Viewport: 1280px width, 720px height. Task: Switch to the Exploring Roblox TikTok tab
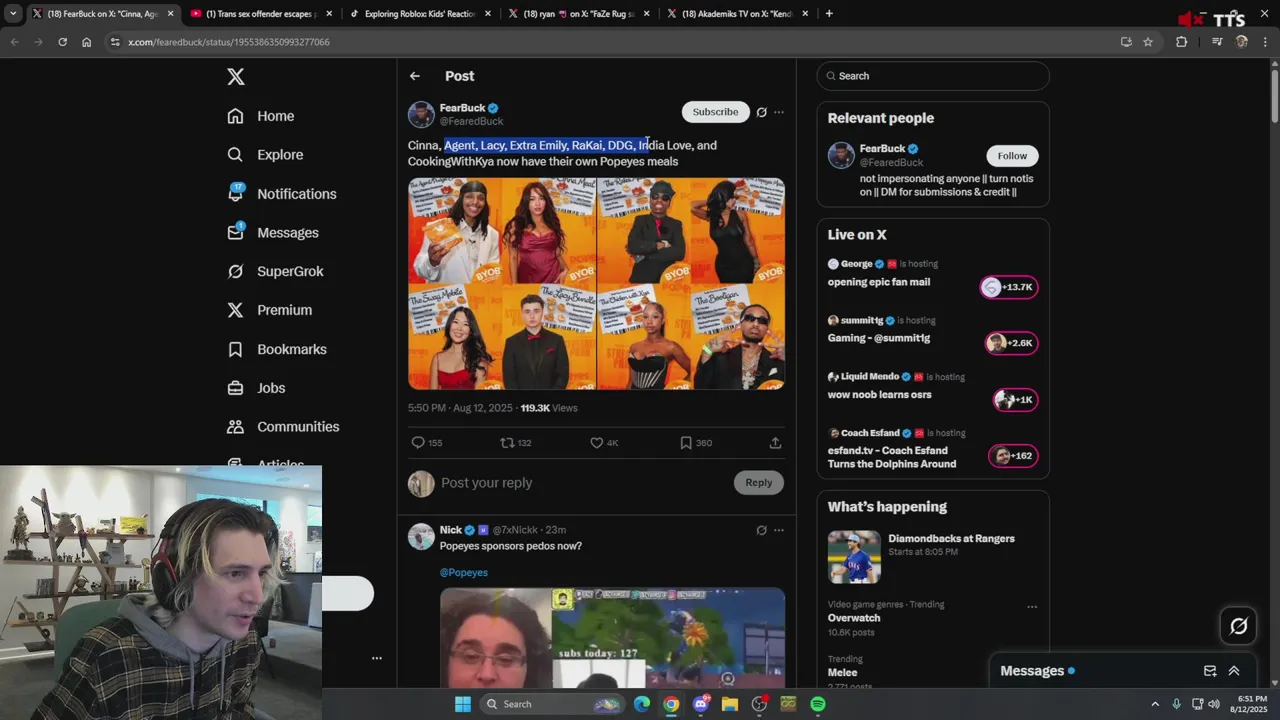click(x=421, y=14)
